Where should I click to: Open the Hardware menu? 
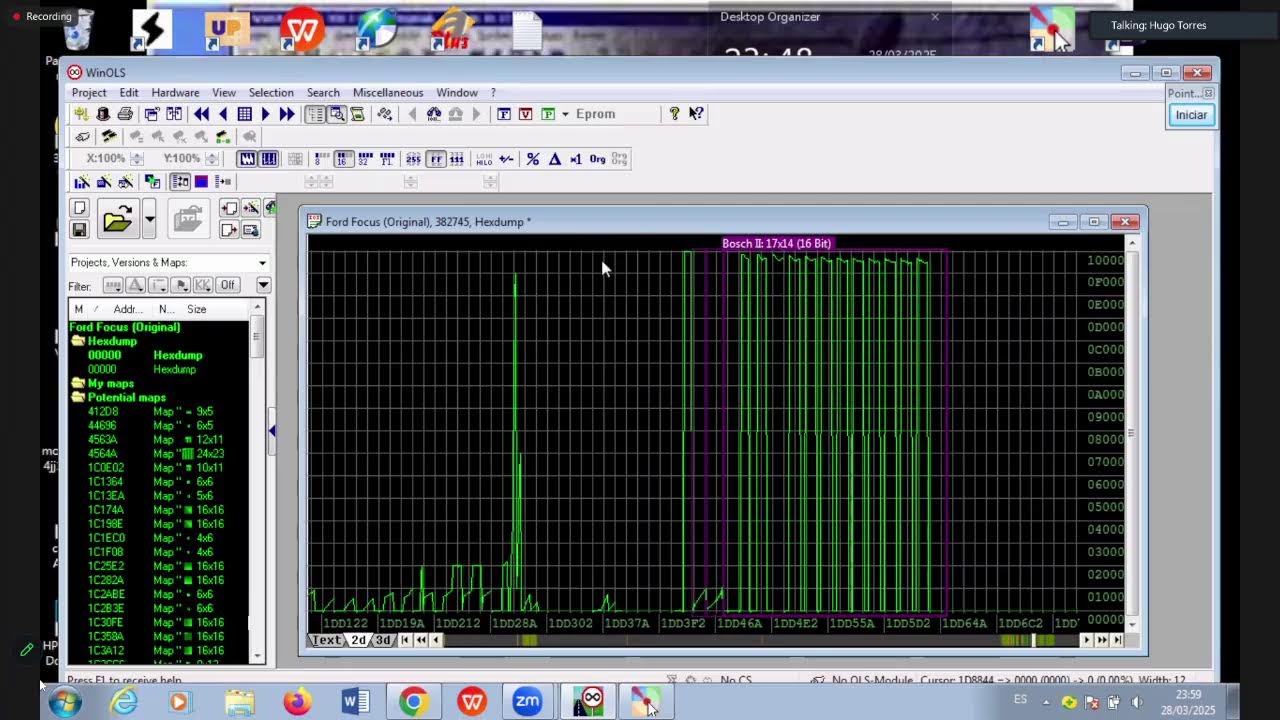tap(175, 93)
